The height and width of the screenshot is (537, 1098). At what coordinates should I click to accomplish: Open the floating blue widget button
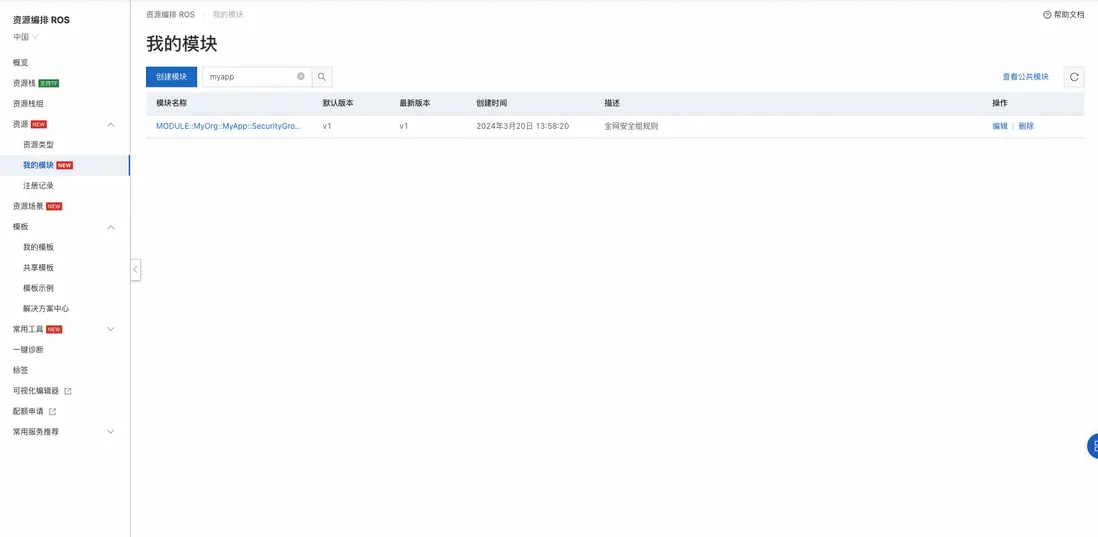coord(1092,446)
